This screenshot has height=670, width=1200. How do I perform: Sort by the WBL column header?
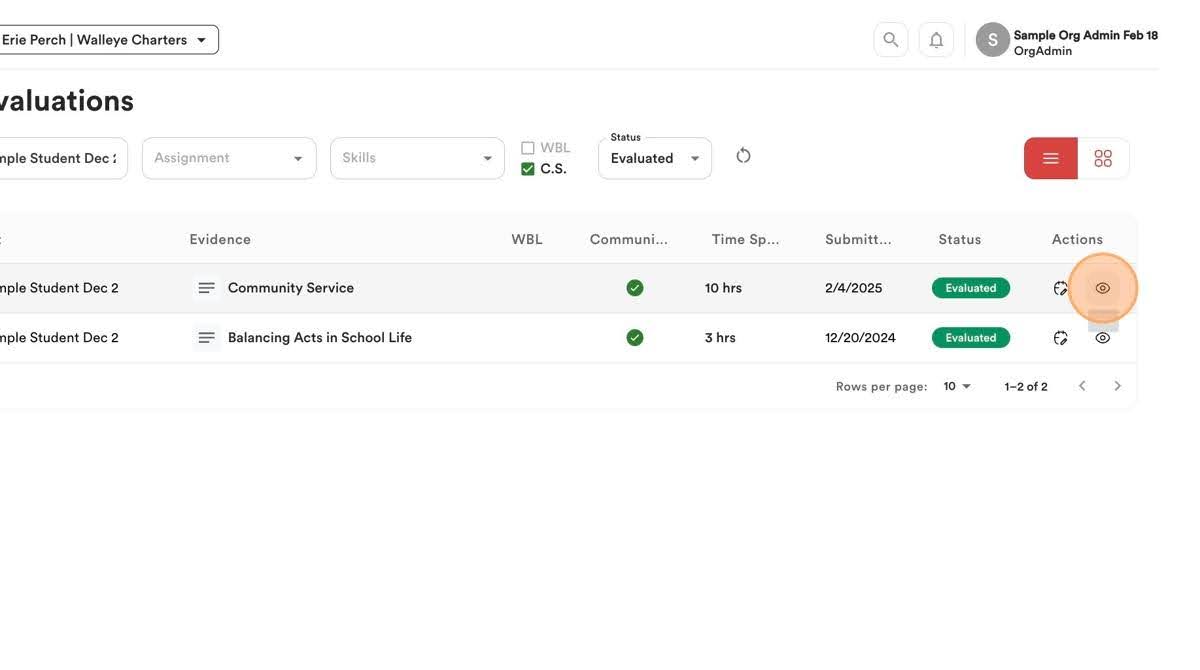coord(527,240)
